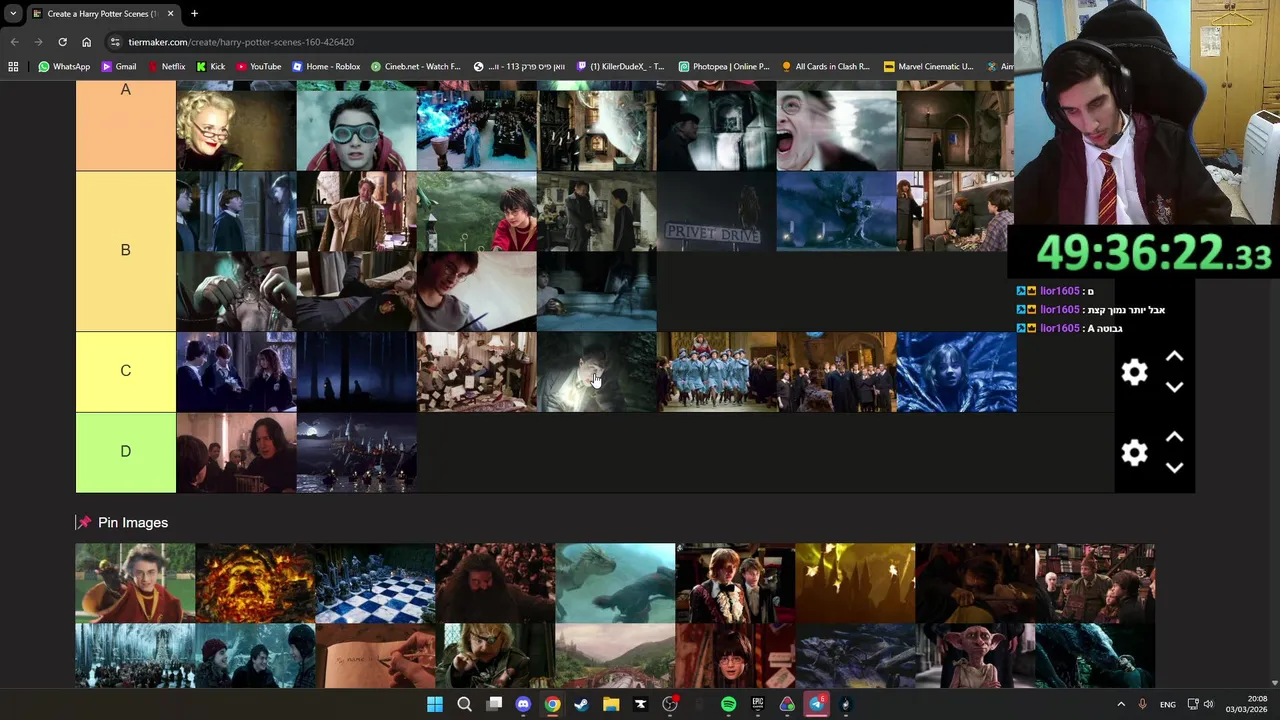Viewport: 1280px width, 720px height.
Task: Click the Pin Images heading
Action: [x=132, y=522]
